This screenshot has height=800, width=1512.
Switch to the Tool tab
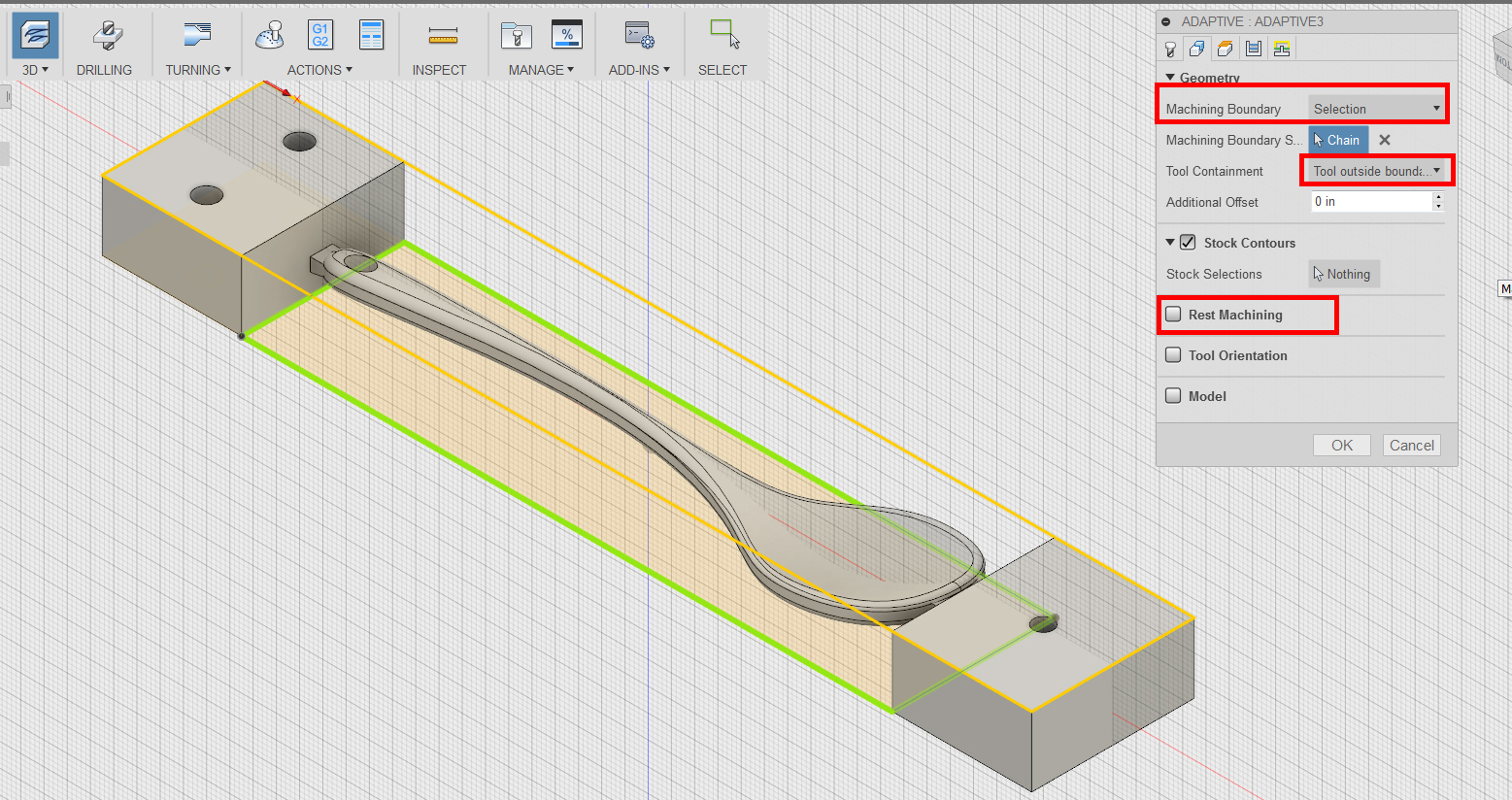pyautogui.click(x=1170, y=49)
